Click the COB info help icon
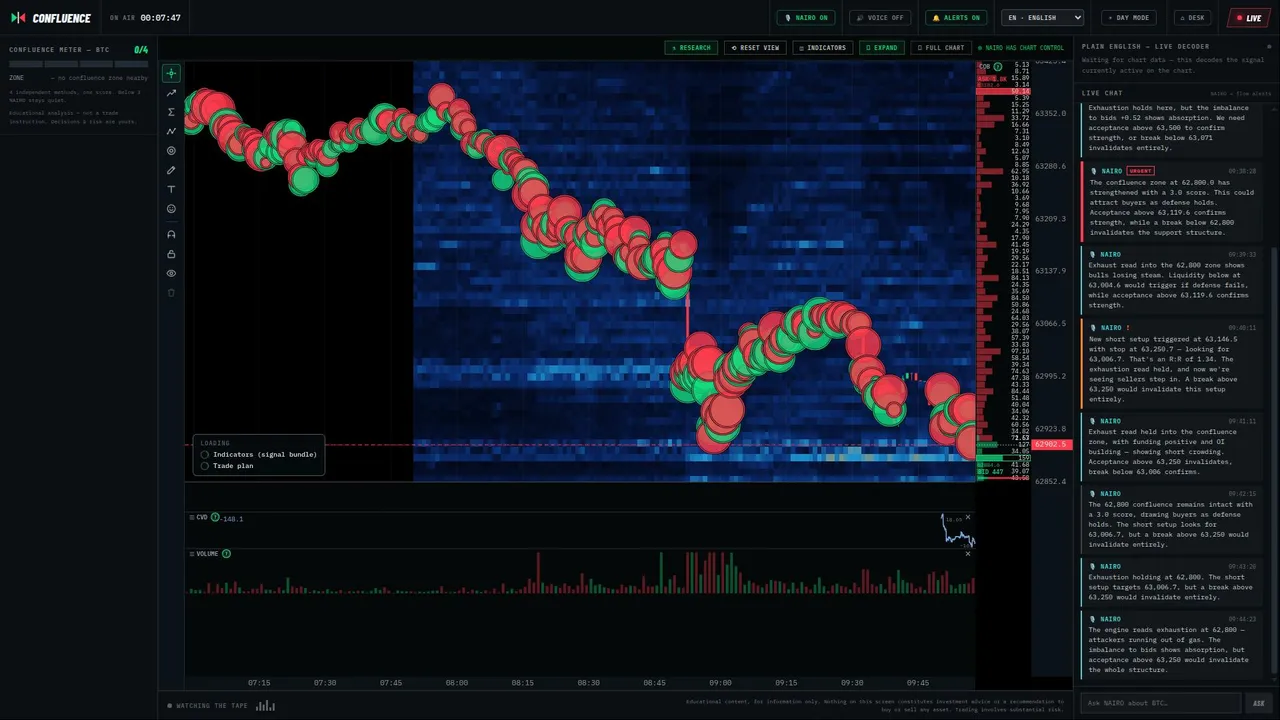The image size is (1280, 720). (x=996, y=67)
